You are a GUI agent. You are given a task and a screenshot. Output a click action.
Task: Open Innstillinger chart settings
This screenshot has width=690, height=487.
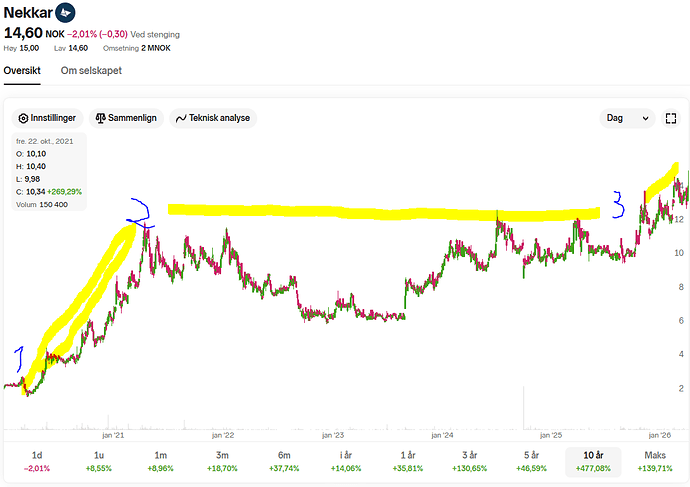pos(47,118)
